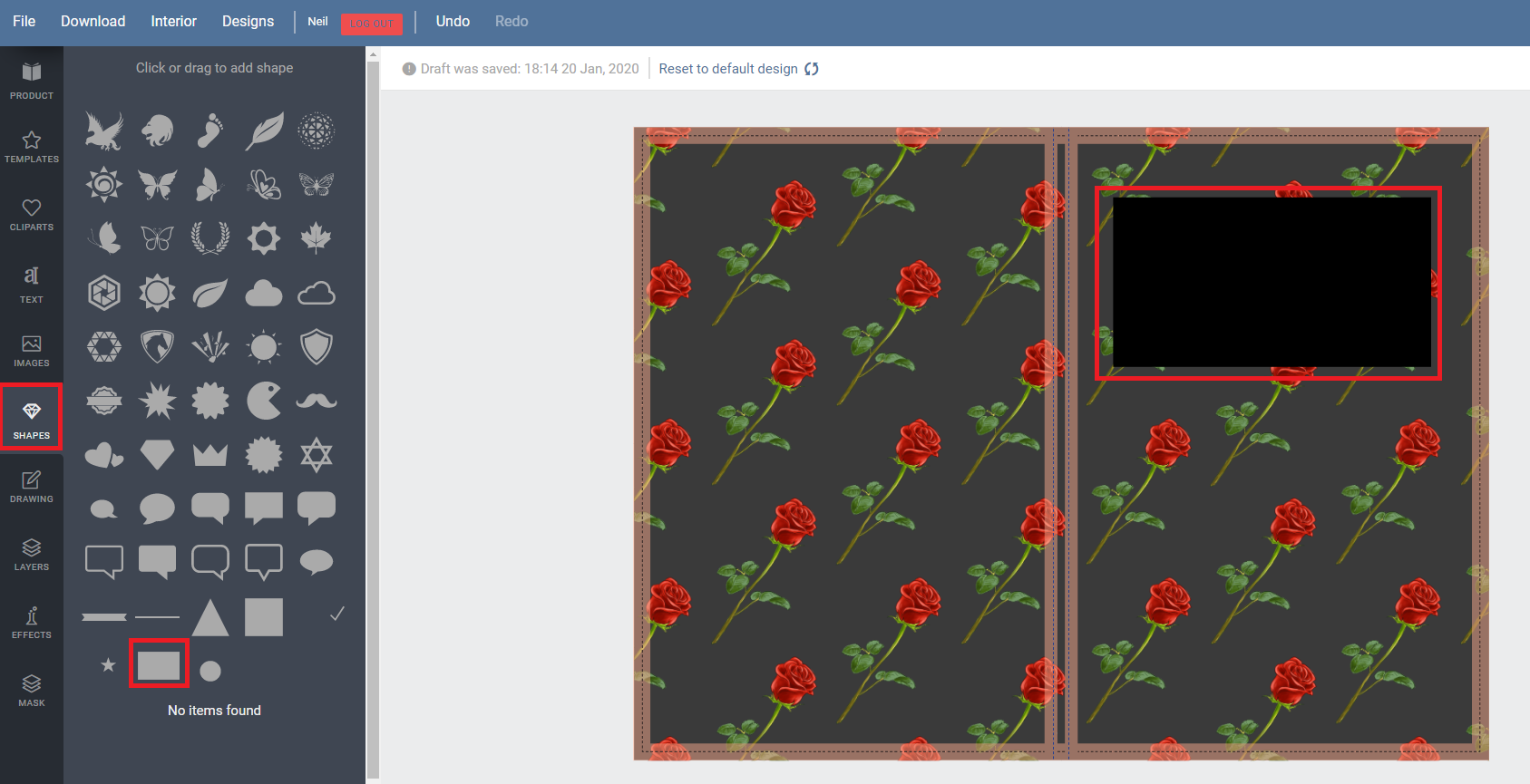Add the small circle shape
Viewport: 1530px width, 784px height.
point(210,671)
